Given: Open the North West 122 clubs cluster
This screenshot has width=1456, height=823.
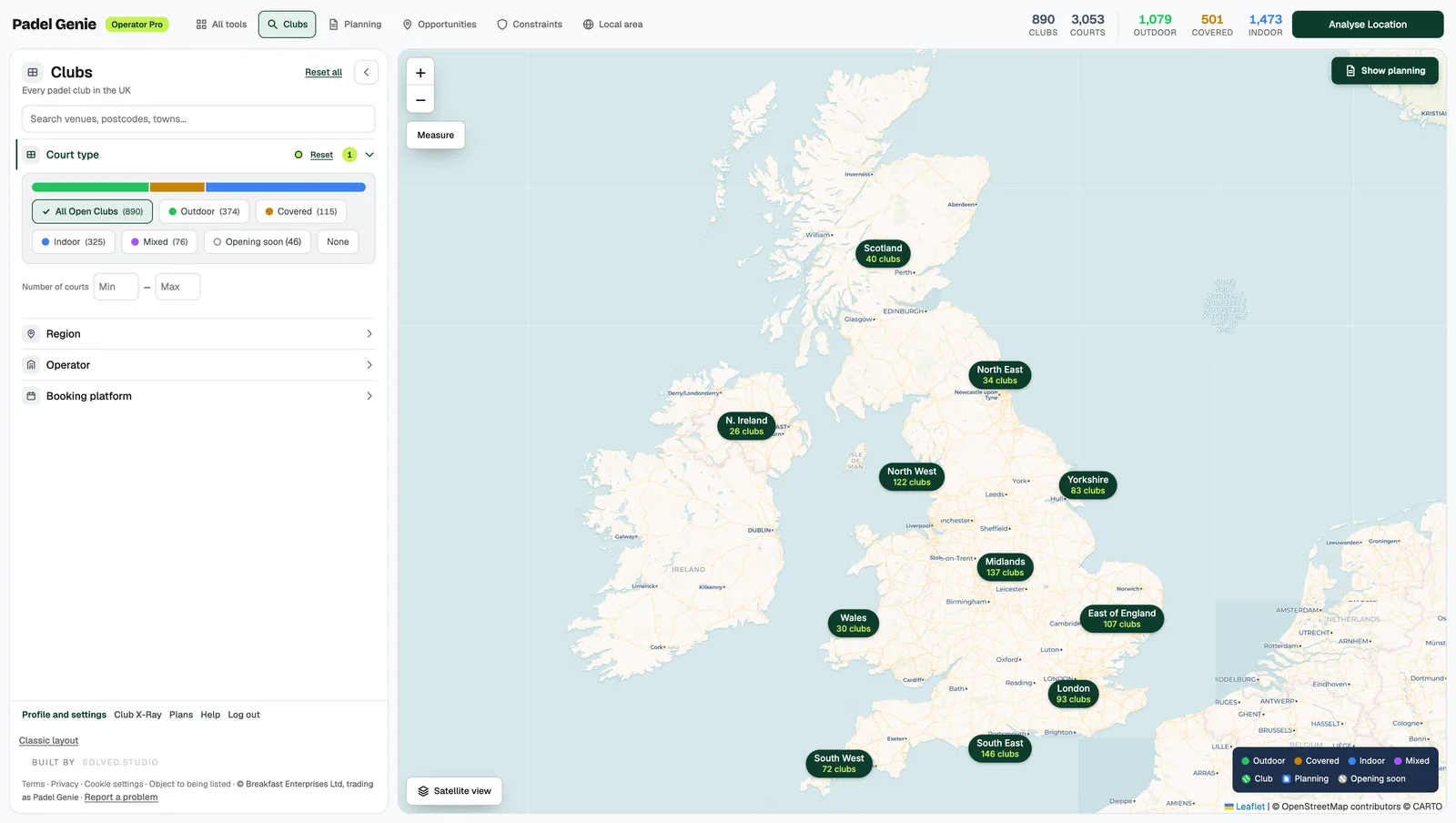Looking at the screenshot, I should point(912,477).
